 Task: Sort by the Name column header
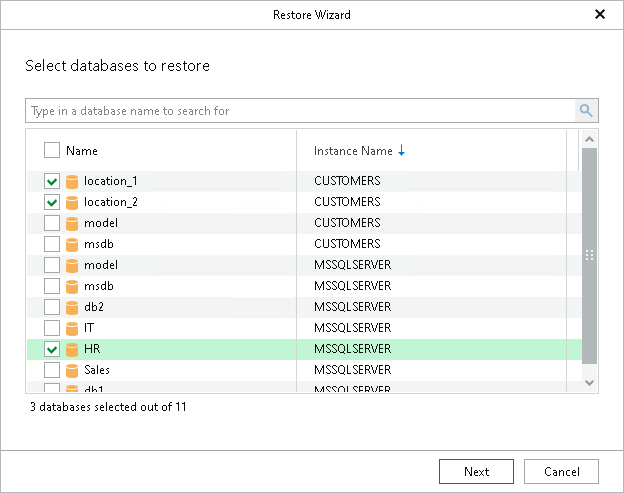[x=82, y=151]
